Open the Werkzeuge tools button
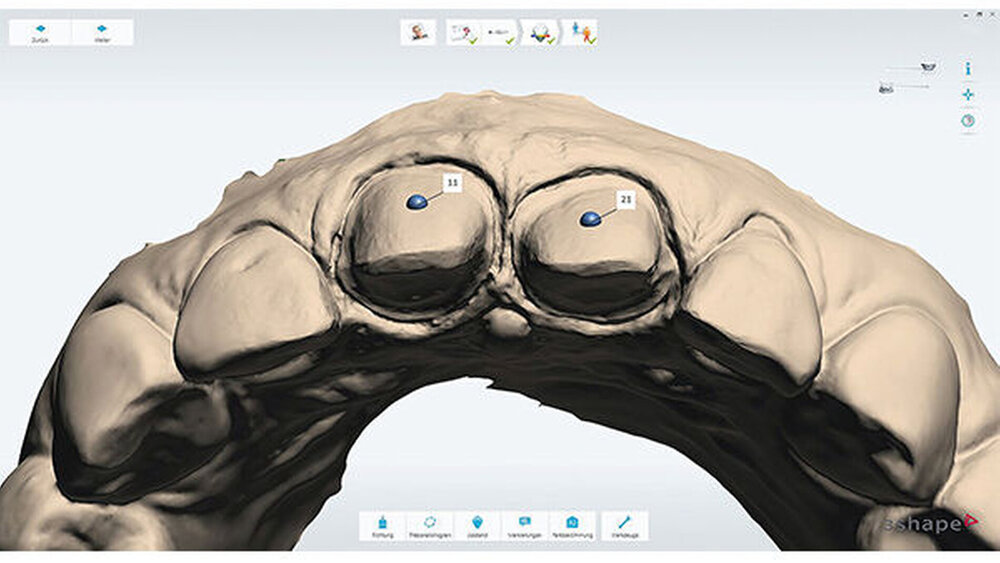The width and height of the screenshot is (1000, 563). click(624, 526)
